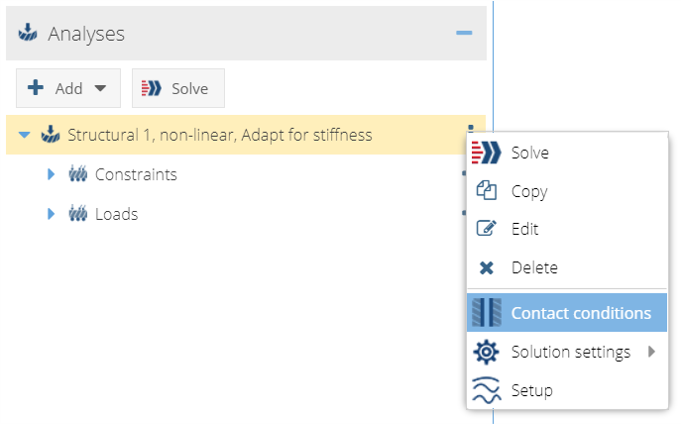Click the Solve icon in the context menu
This screenshot has height=424, width=681.
tap(487, 153)
